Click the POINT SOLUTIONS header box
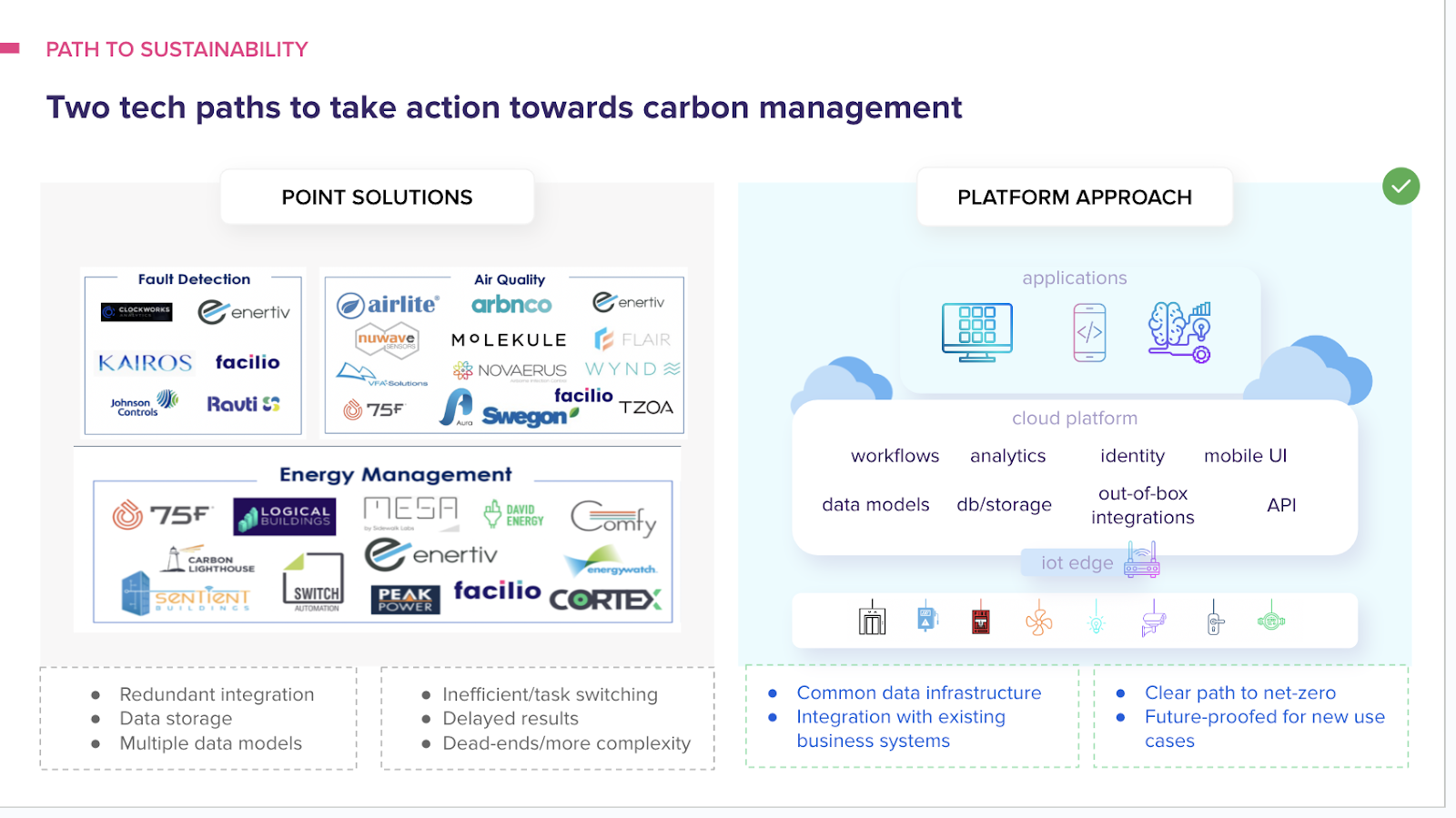The height and width of the screenshot is (818, 1456). pyautogui.click(x=377, y=197)
